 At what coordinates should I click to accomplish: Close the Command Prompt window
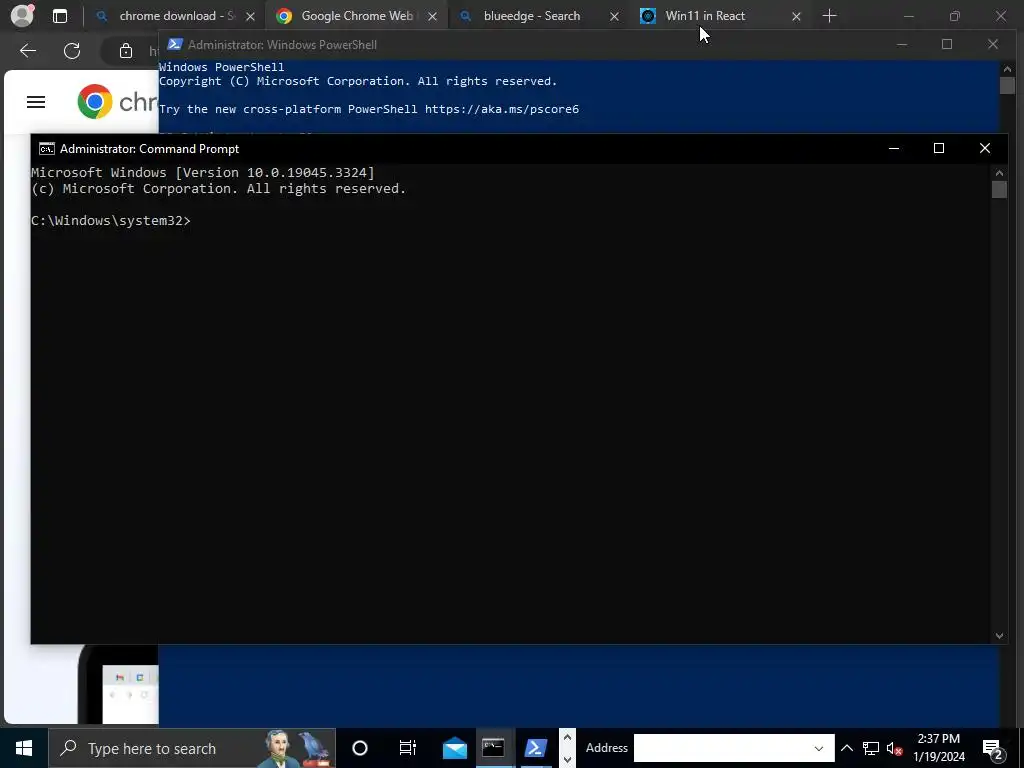(985, 148)
